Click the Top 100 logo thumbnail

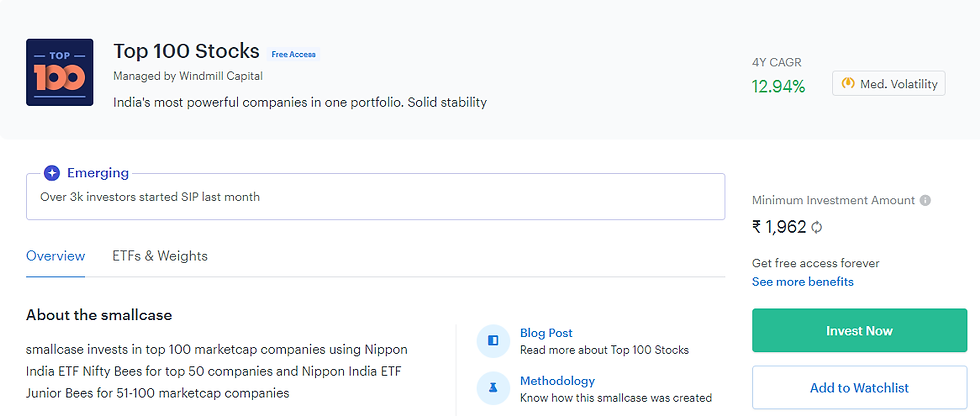[59, 73]
